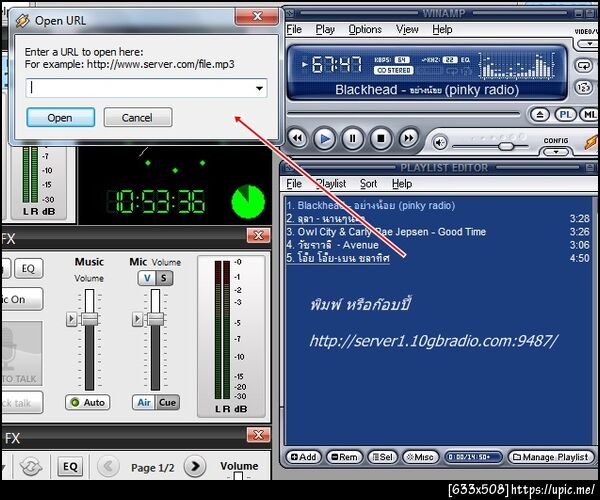Open Winamp Play menu

click(x=325, y=29)
